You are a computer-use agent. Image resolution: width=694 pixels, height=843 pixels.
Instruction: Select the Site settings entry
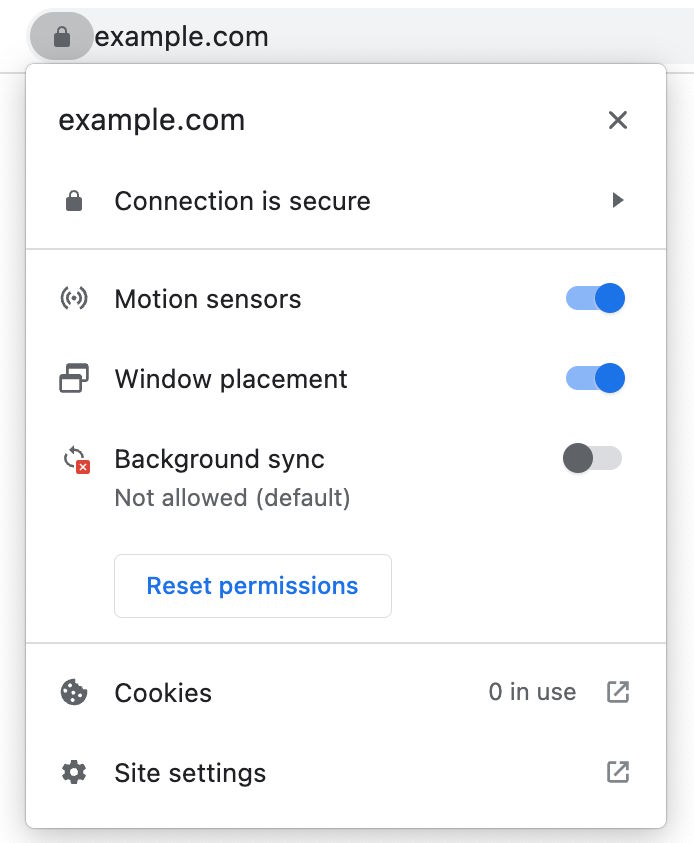click(190, 773)
